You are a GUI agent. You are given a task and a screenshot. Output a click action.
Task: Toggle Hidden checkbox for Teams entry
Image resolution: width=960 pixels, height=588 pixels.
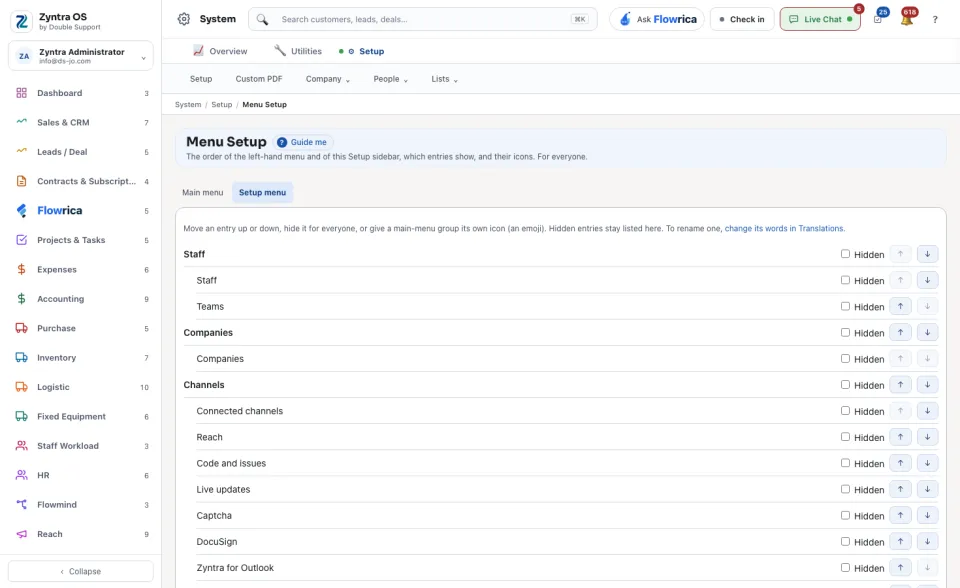pyautogui.click(x=846, y=306)
